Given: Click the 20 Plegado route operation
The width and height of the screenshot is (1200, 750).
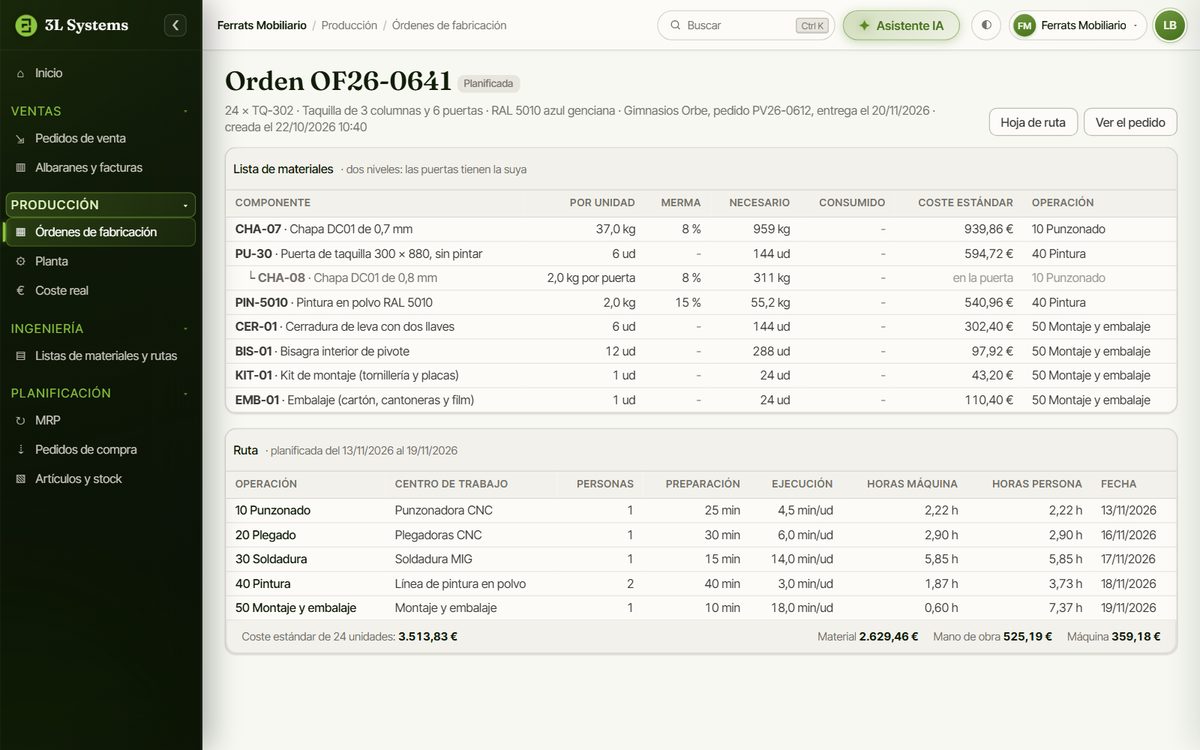Looking at the screenshot, I should 265,535.
